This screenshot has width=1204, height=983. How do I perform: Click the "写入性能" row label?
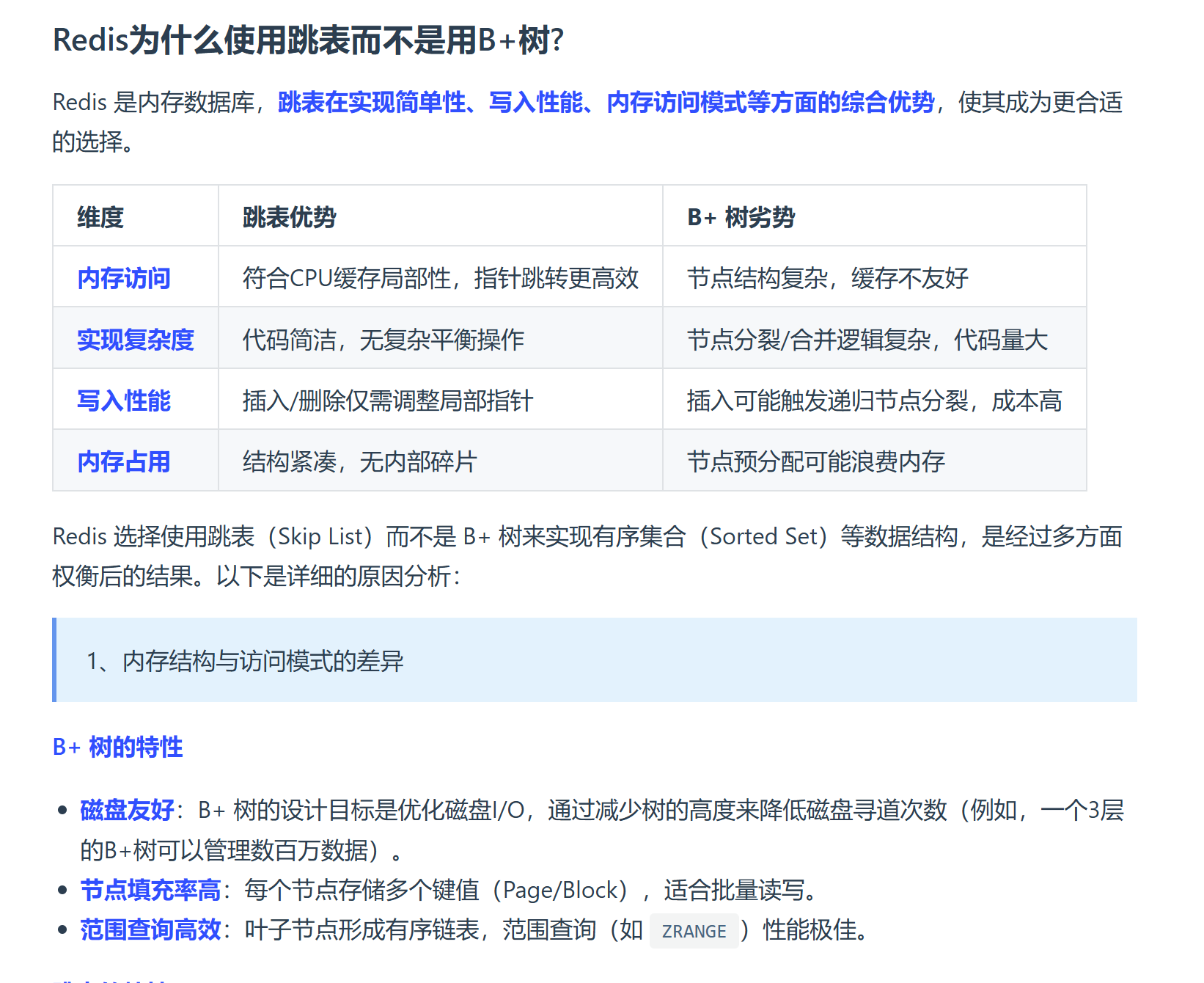click(x=124, y=401)
